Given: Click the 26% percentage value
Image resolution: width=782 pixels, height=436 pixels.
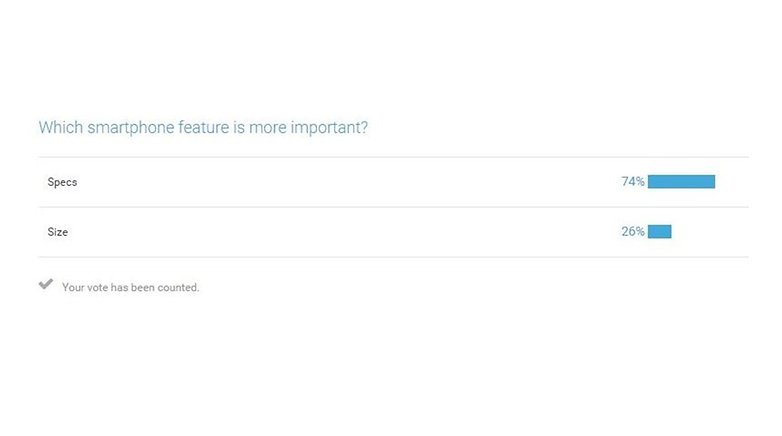Looking at the screenshot, I should (633, 231).
